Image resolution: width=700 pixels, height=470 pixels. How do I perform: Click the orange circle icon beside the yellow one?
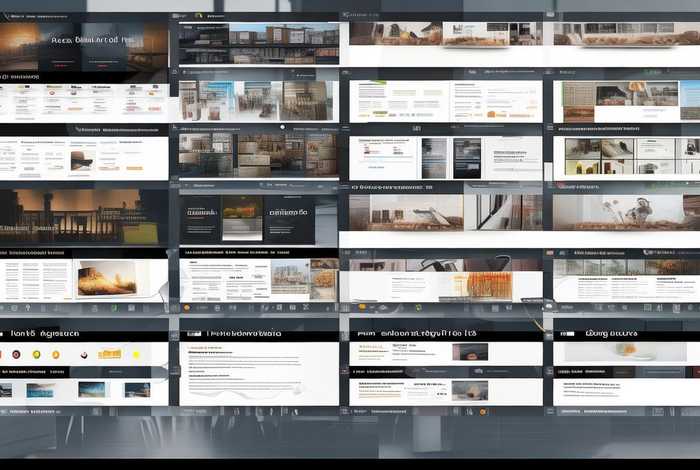pos(56,355)
